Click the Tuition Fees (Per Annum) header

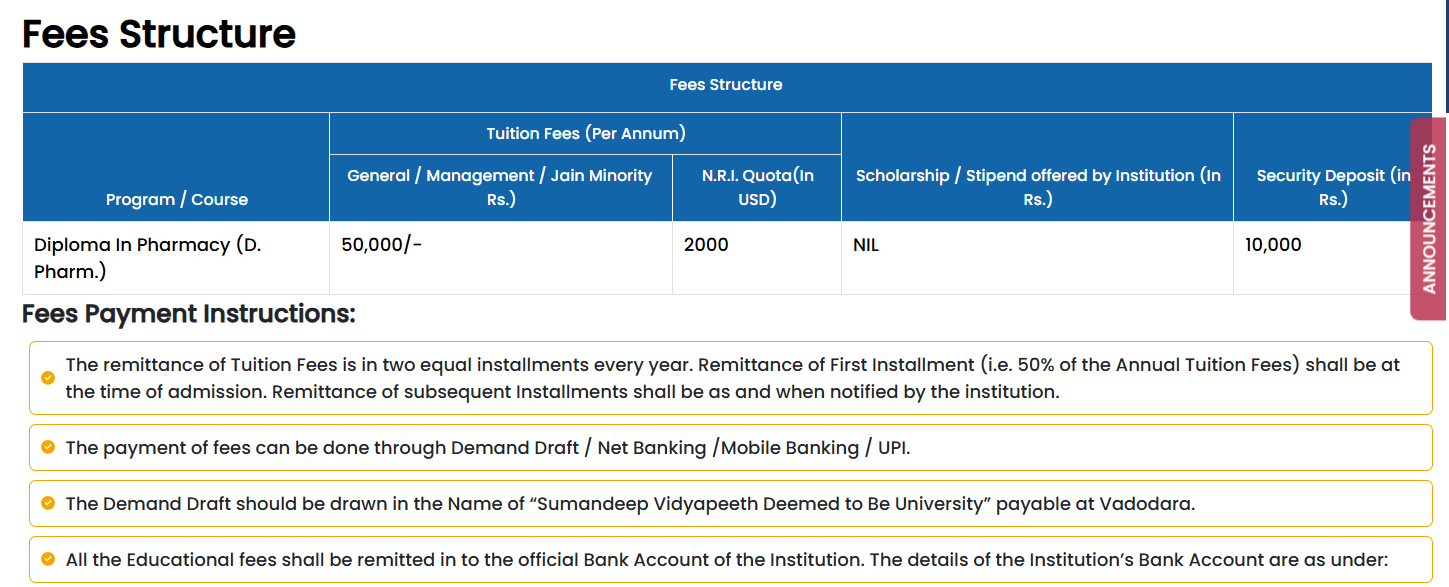click(x=586, y=133)
